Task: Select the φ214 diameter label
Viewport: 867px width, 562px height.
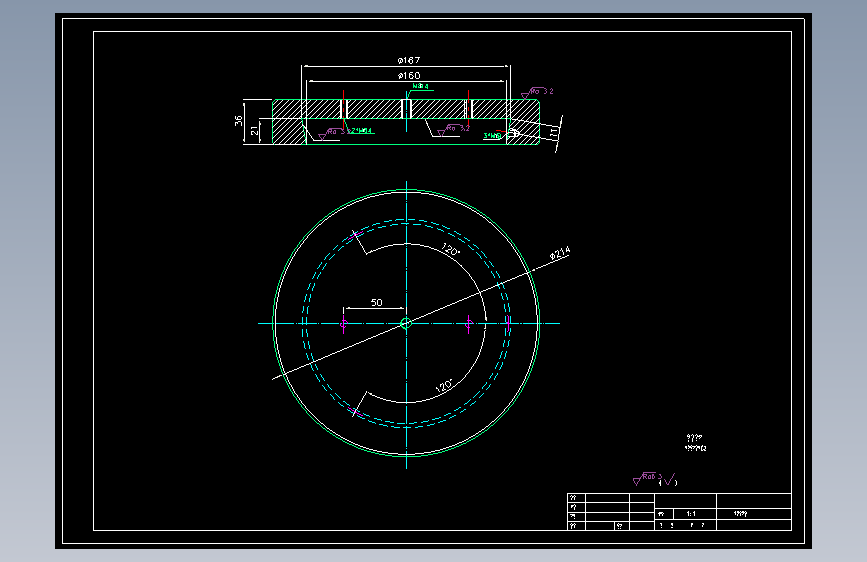Action: click(560, 253)
